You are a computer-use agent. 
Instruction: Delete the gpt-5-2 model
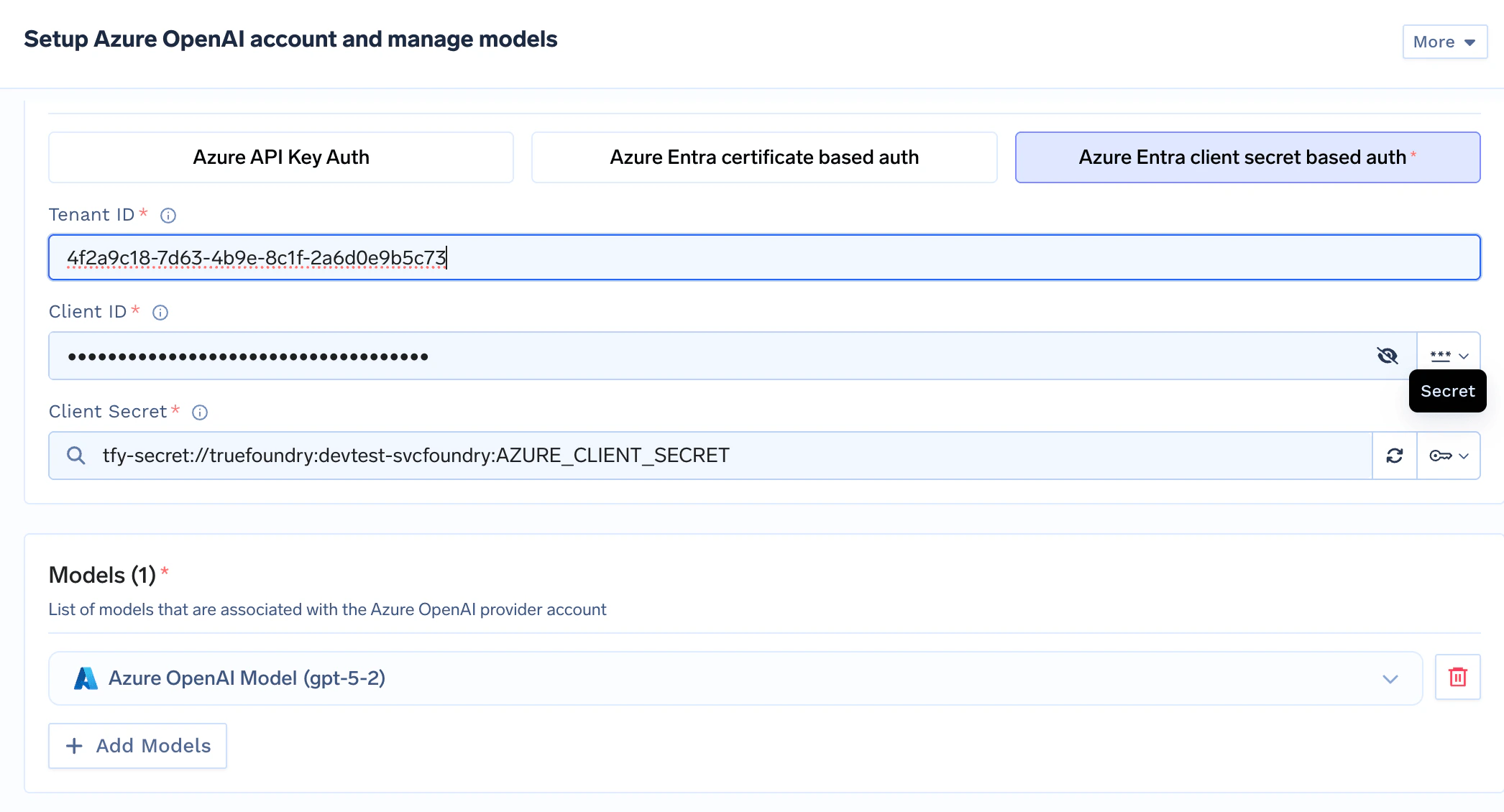click(x=1458, y=677)
